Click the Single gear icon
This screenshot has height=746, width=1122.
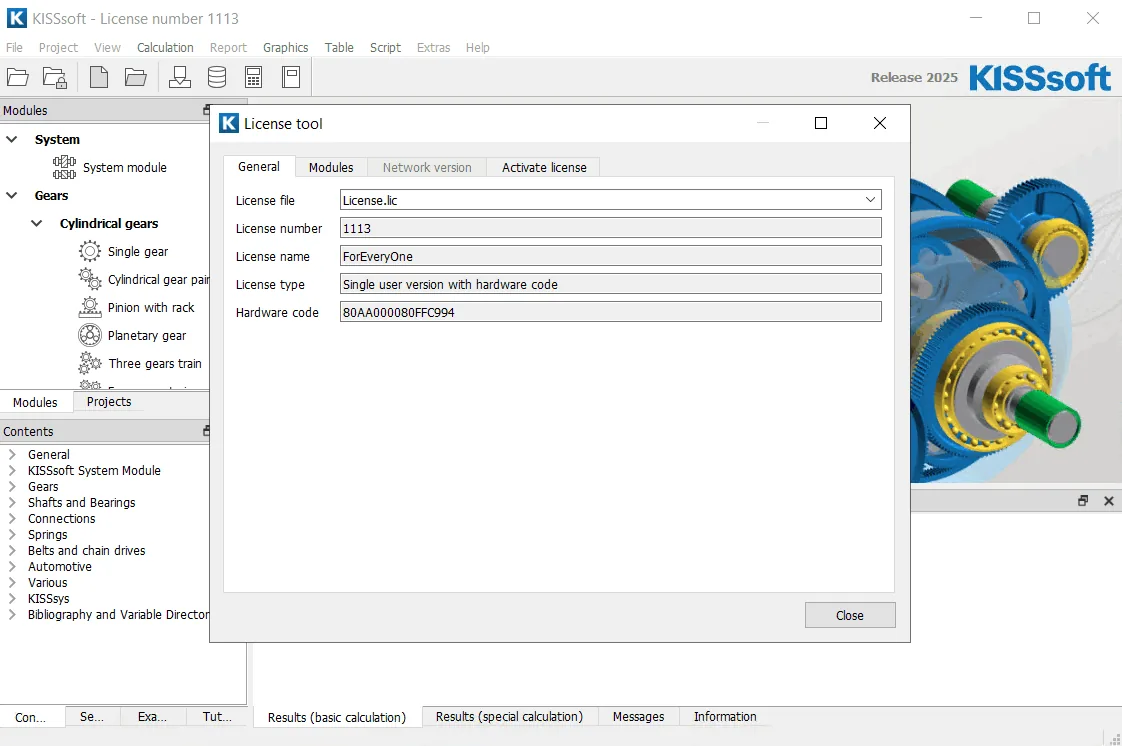tap(89, 251)
